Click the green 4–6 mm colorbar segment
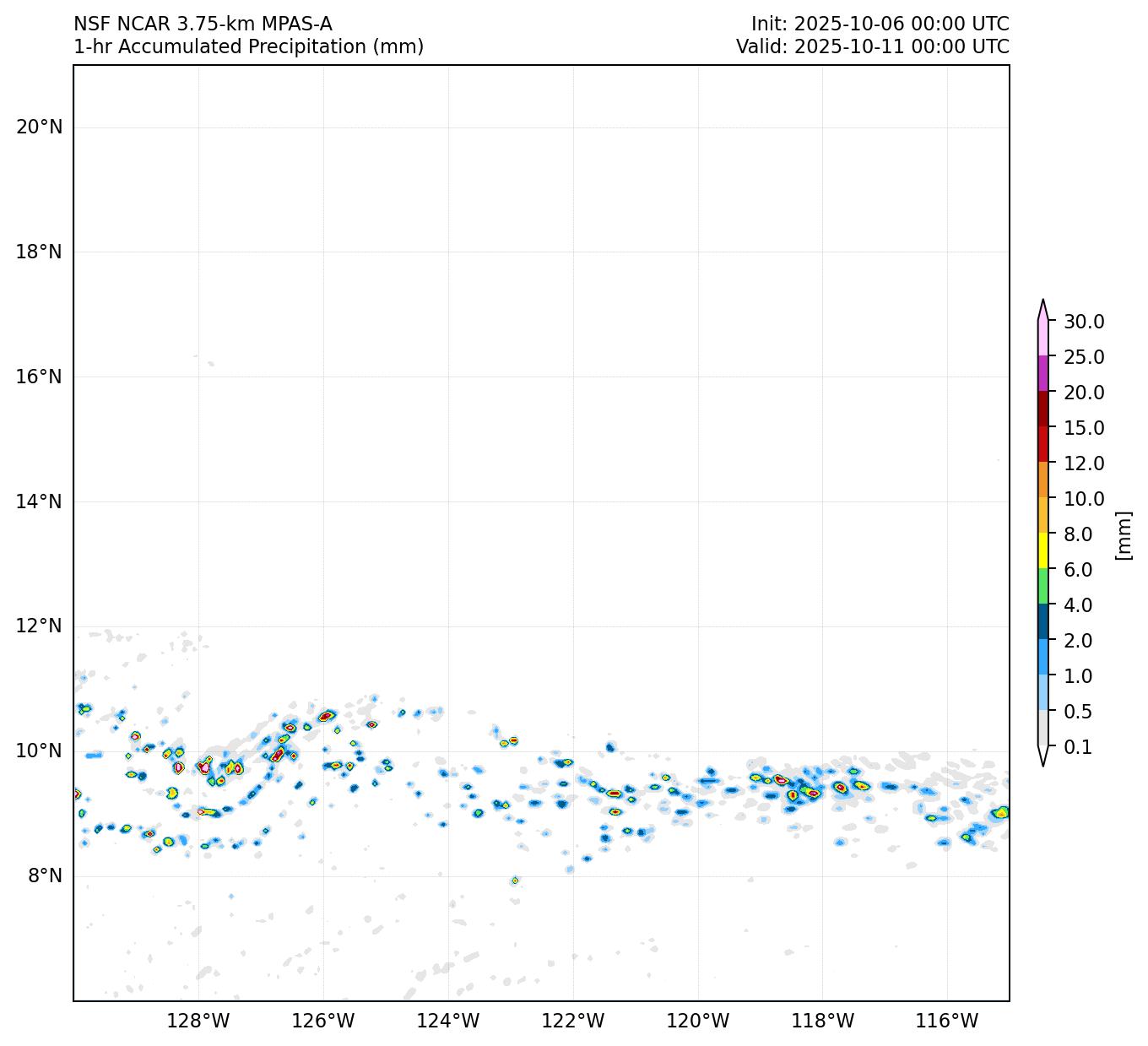This screenshot has width=1148, height=1046. click(1043, 587)
